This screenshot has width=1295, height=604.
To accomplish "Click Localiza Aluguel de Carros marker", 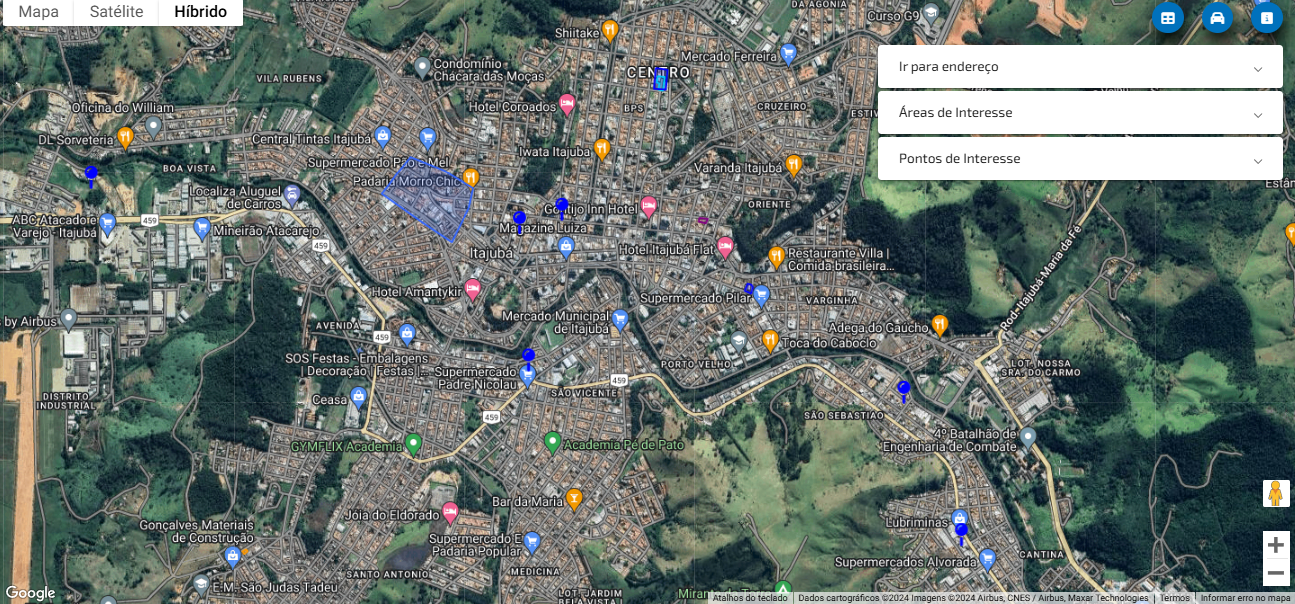I will 292,194.
